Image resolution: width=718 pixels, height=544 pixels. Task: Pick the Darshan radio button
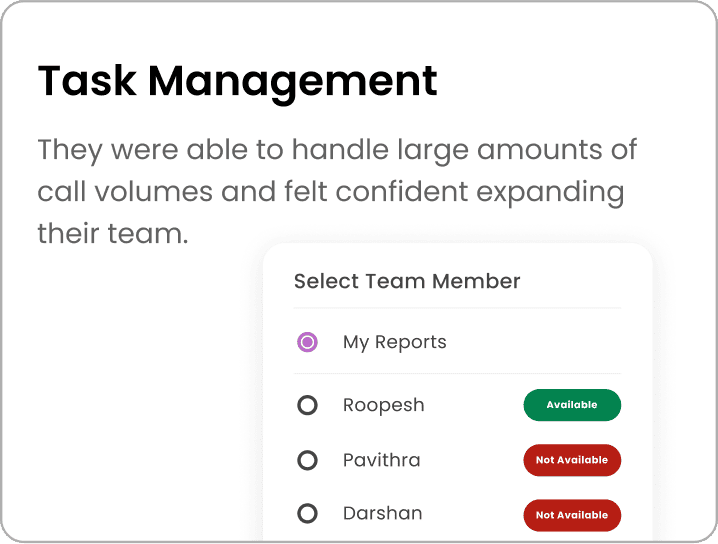[308, 514]
